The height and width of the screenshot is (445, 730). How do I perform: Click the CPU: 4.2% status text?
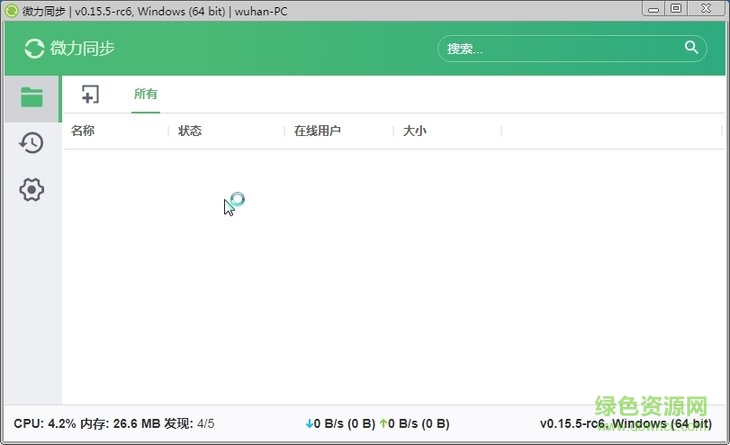45,424
